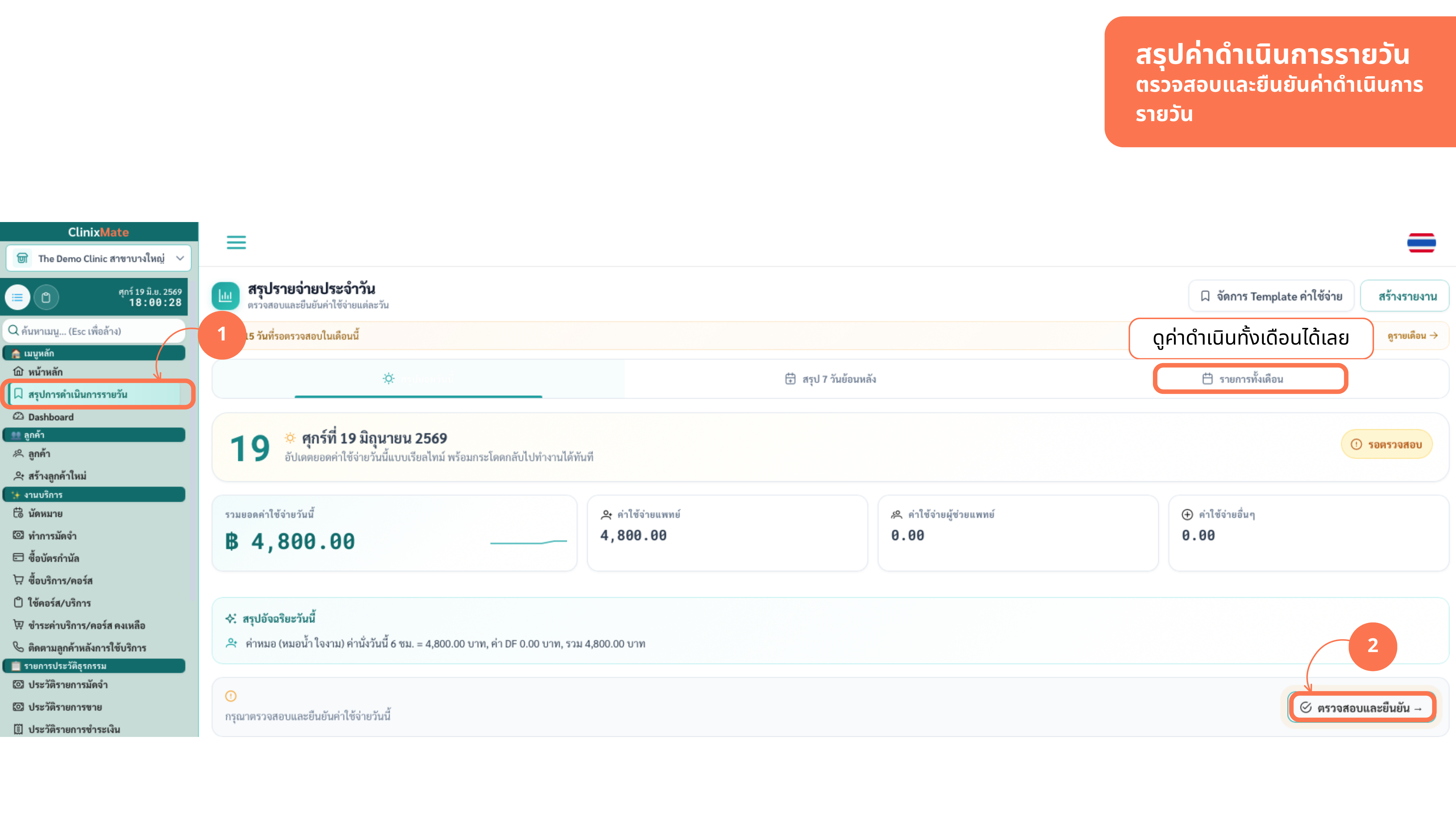Click the Thai flag language icon
Image resolution: width=1456 pixels, height=819 pixels.
click(1421, 243)
